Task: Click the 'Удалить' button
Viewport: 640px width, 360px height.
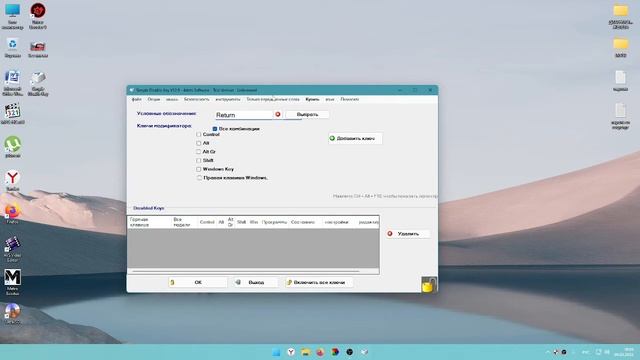Action: click(408, 234)
